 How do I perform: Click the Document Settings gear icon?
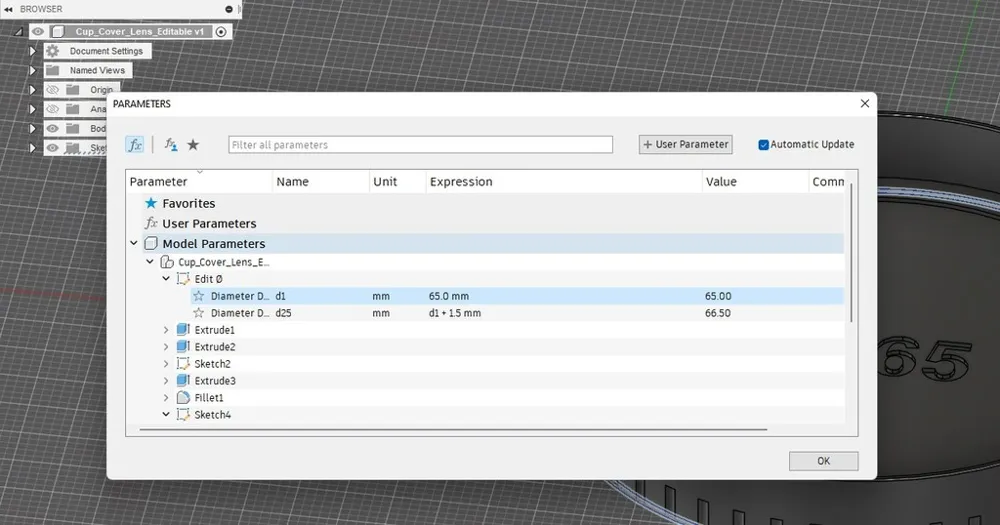point(53,51)
